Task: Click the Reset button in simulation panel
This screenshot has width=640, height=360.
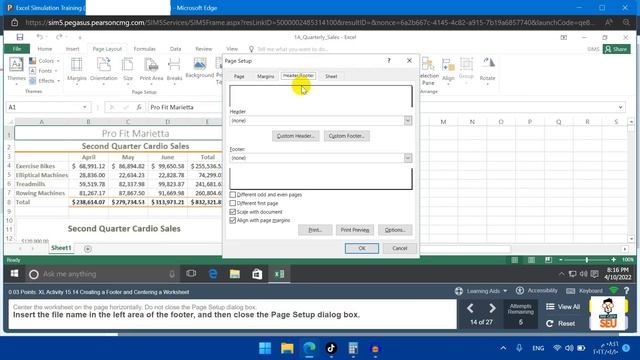Action: tap(561, 323)
